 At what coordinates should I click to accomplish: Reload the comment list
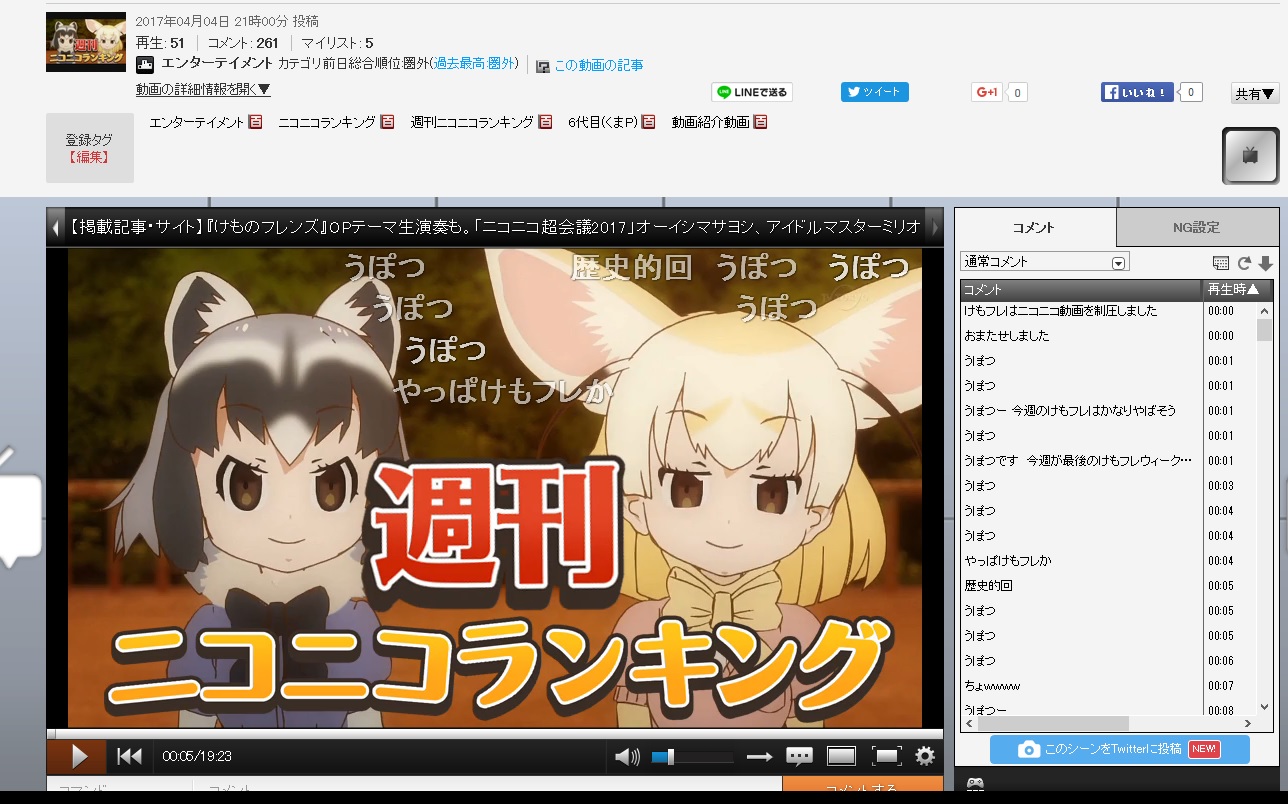pos(1244,263)
